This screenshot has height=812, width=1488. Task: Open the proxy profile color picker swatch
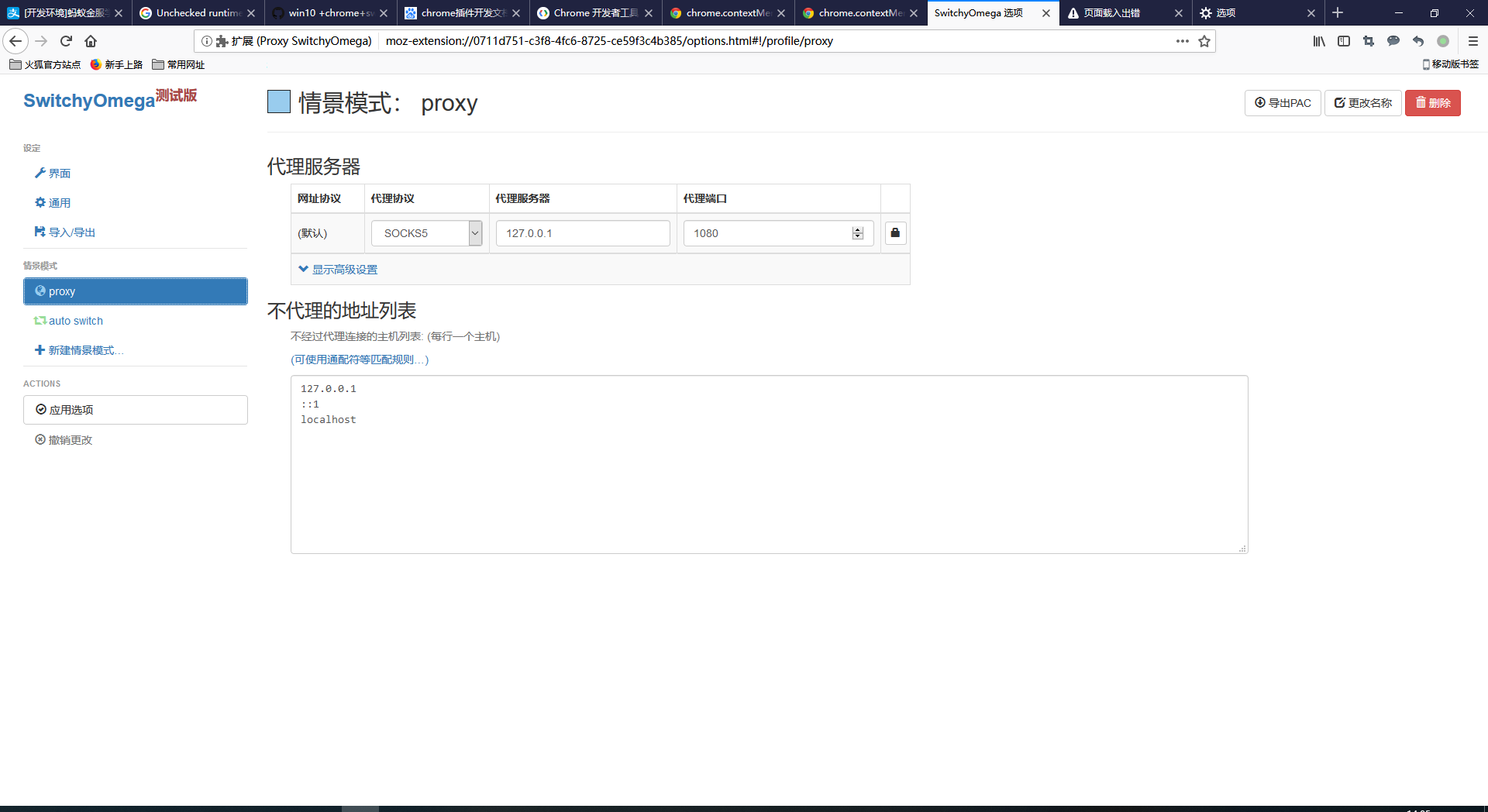pos(279,102)
